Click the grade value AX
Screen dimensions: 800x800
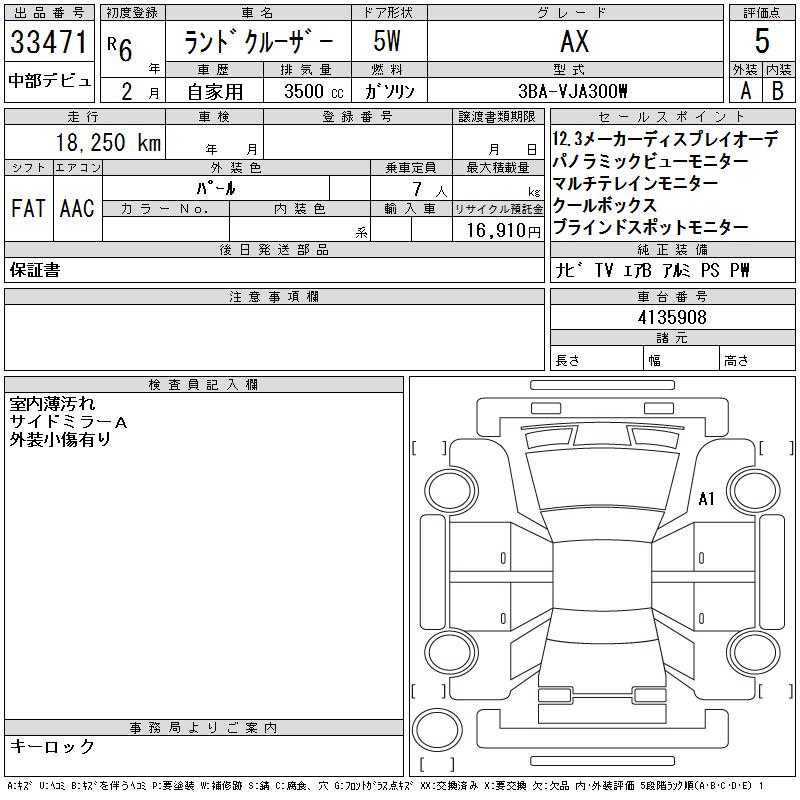point(574,41)
